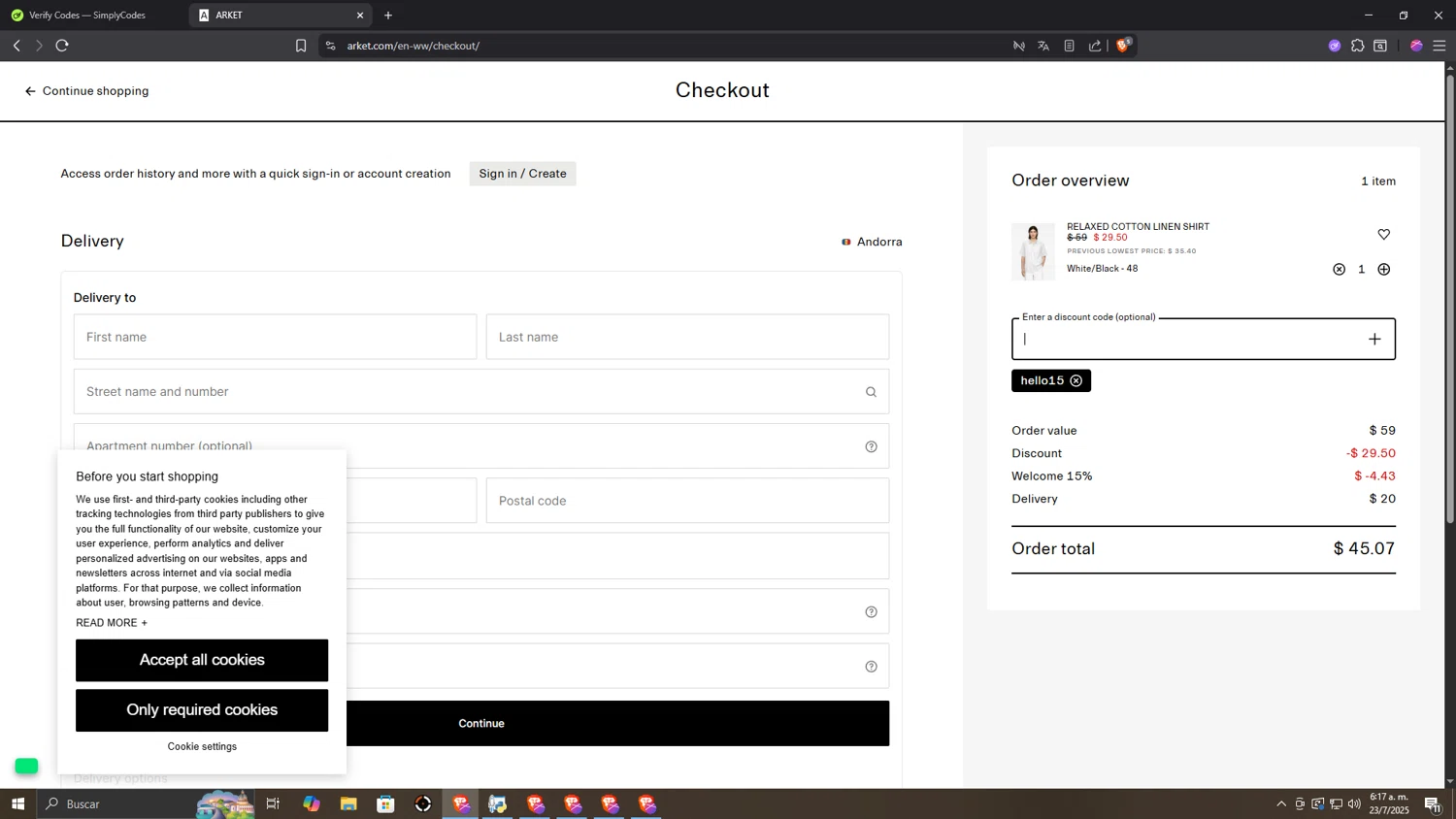Increase shirt quantity with the plus icon
Viewport: 1456px width, 819px height.
tap(1384, 269)
